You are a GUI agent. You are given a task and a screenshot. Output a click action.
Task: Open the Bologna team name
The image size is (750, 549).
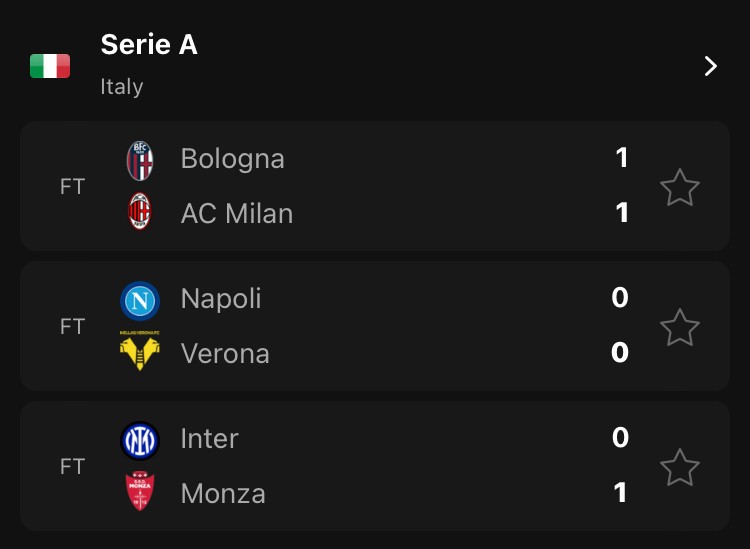233,159
